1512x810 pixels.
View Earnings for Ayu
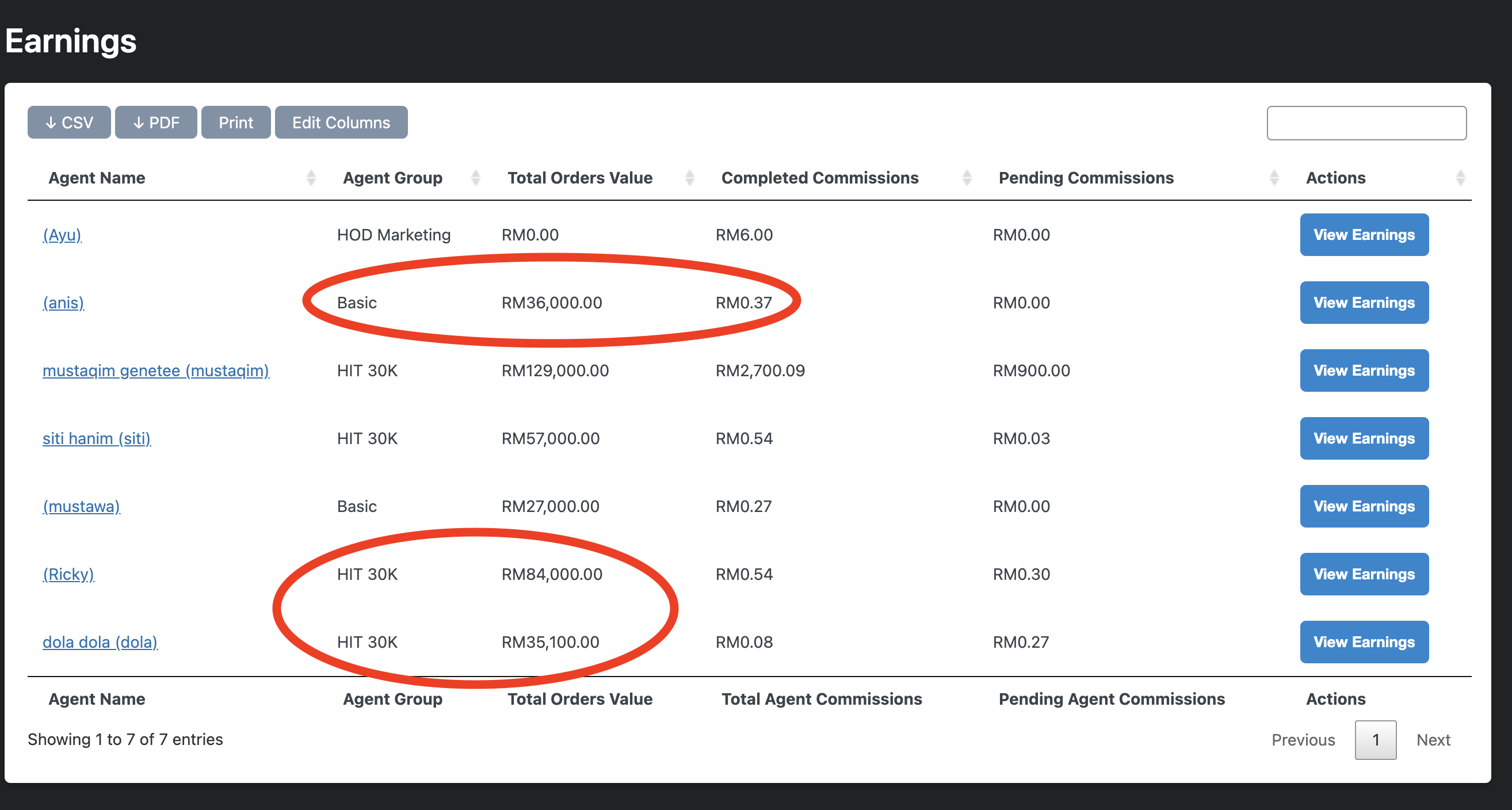1364,235
